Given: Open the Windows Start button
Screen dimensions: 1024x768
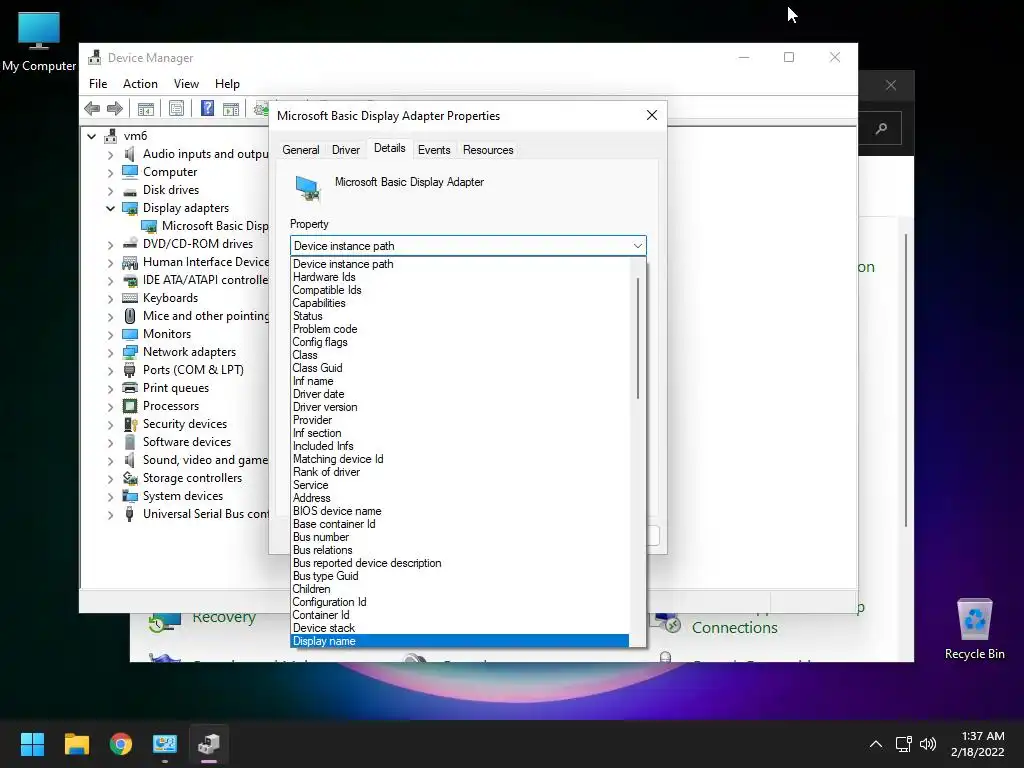Looking at the screenshot, I should pyautogui.click(x=32, y=744).
